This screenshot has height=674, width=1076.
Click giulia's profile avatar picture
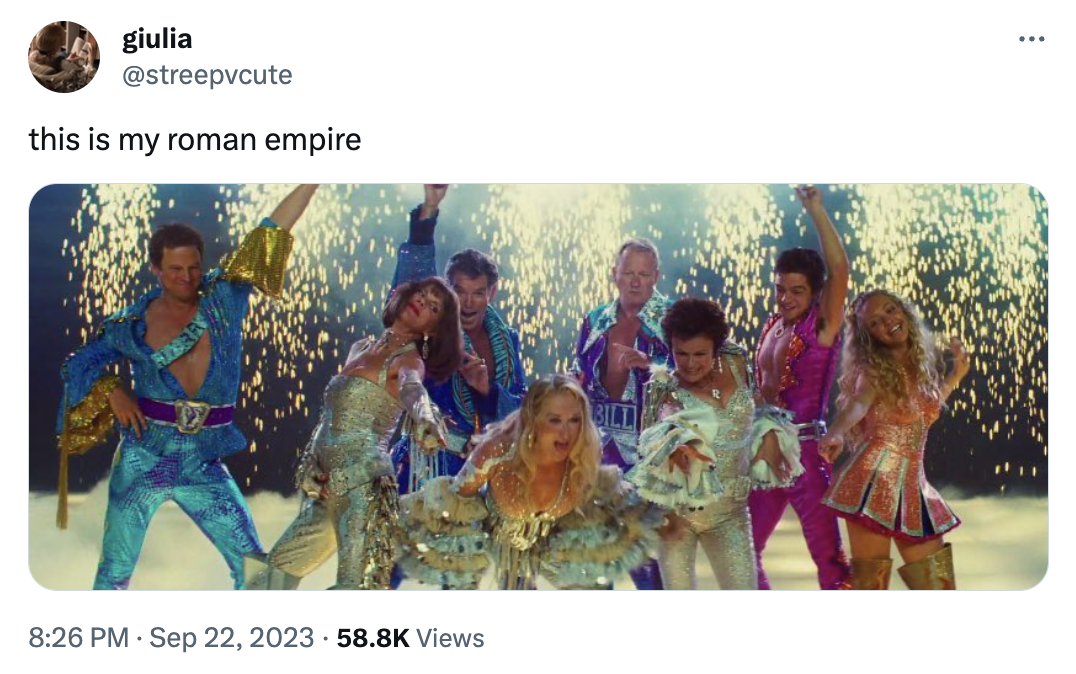click(64, 57)
